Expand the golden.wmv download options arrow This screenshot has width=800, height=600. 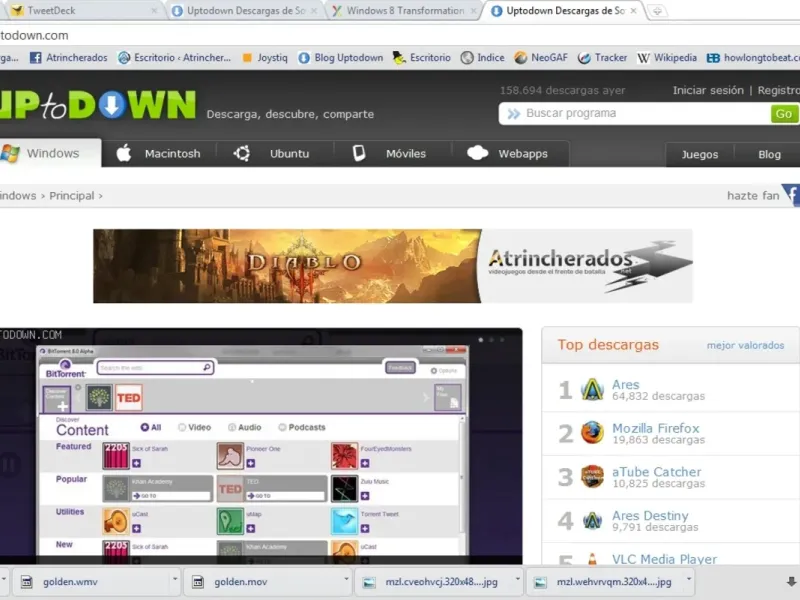tap(174, 579)
